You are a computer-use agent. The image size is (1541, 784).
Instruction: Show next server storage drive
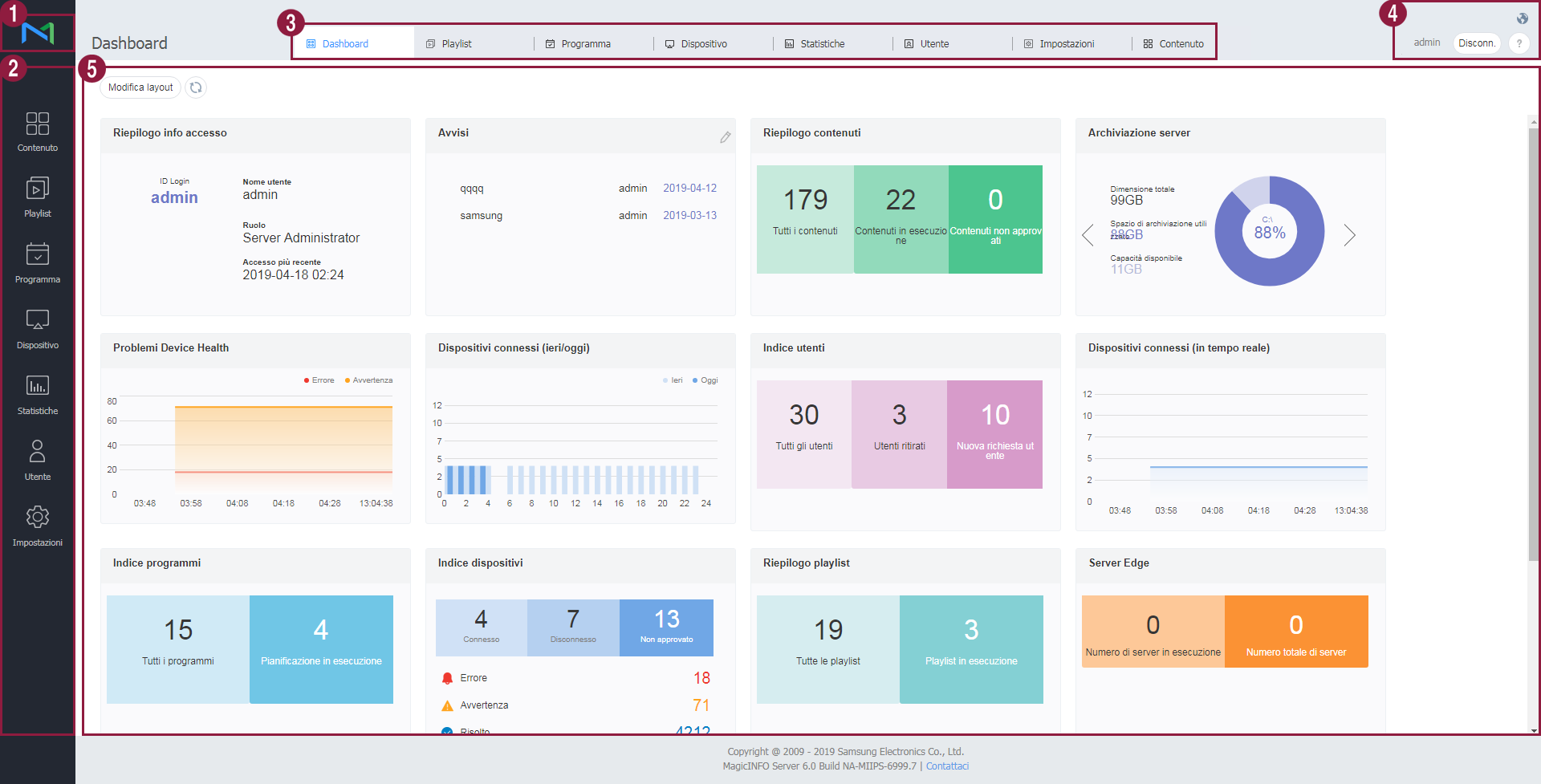(x=1349, y=235)
